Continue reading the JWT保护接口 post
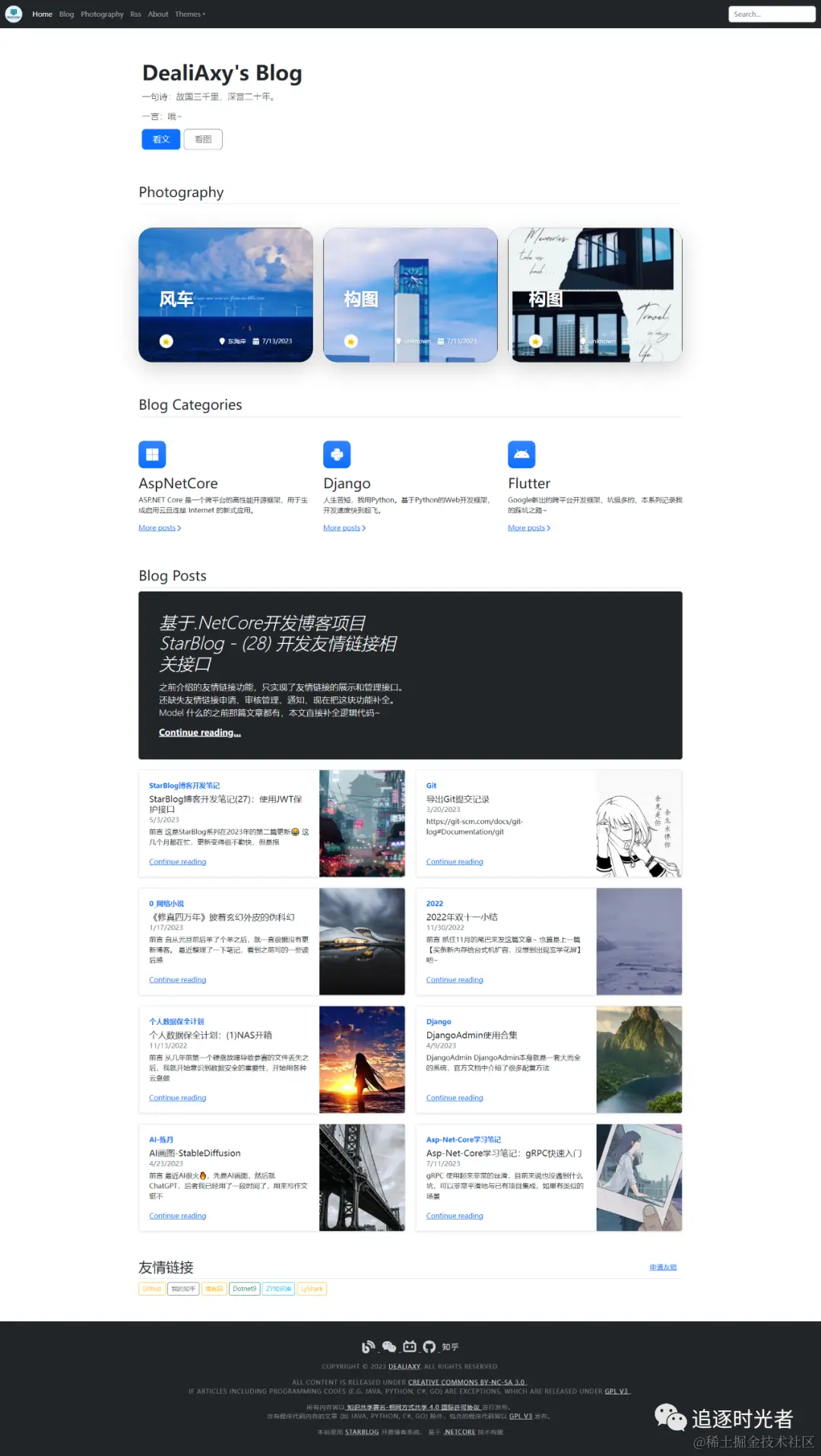 click(178, 861)
